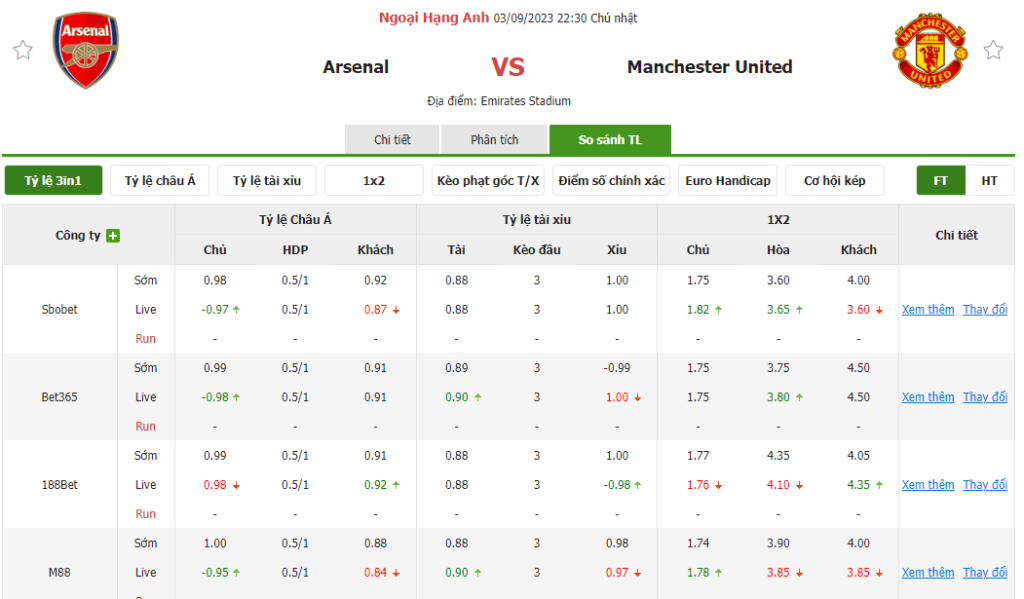Open Xem thêm link for Sbobet
This screenshot has height=599, width=1024.
tap(928, 310)
